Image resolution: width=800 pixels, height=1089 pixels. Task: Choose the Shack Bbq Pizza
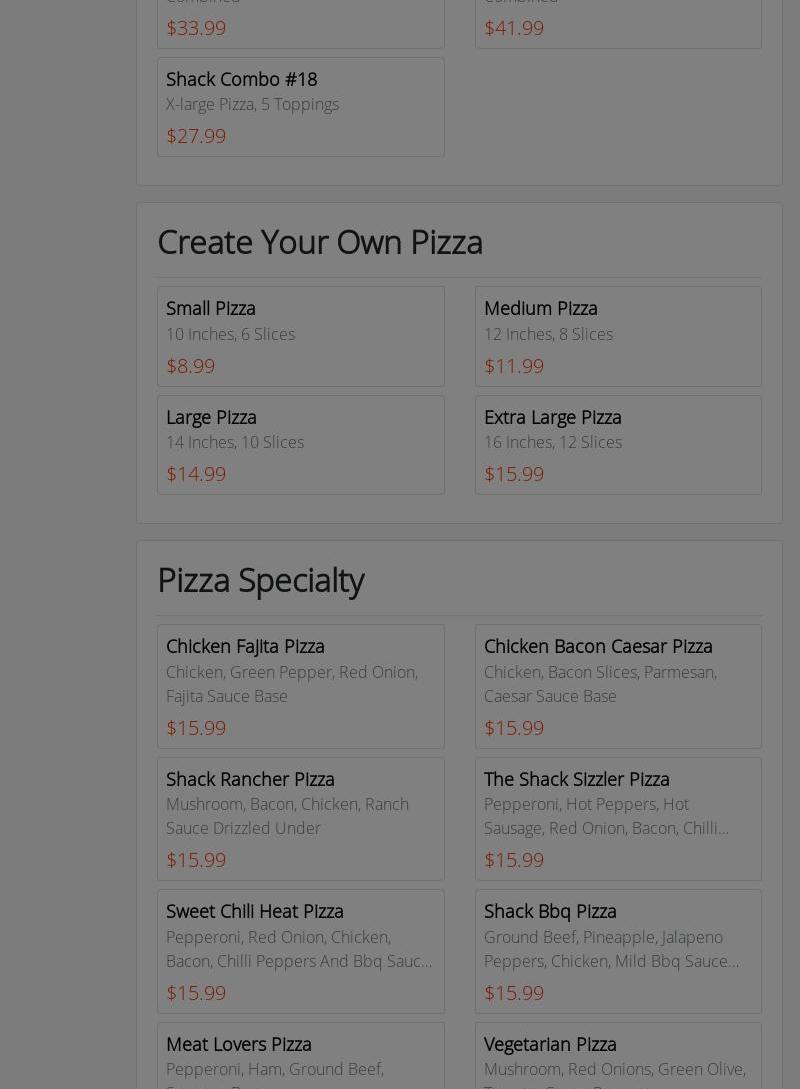point(618,951)
